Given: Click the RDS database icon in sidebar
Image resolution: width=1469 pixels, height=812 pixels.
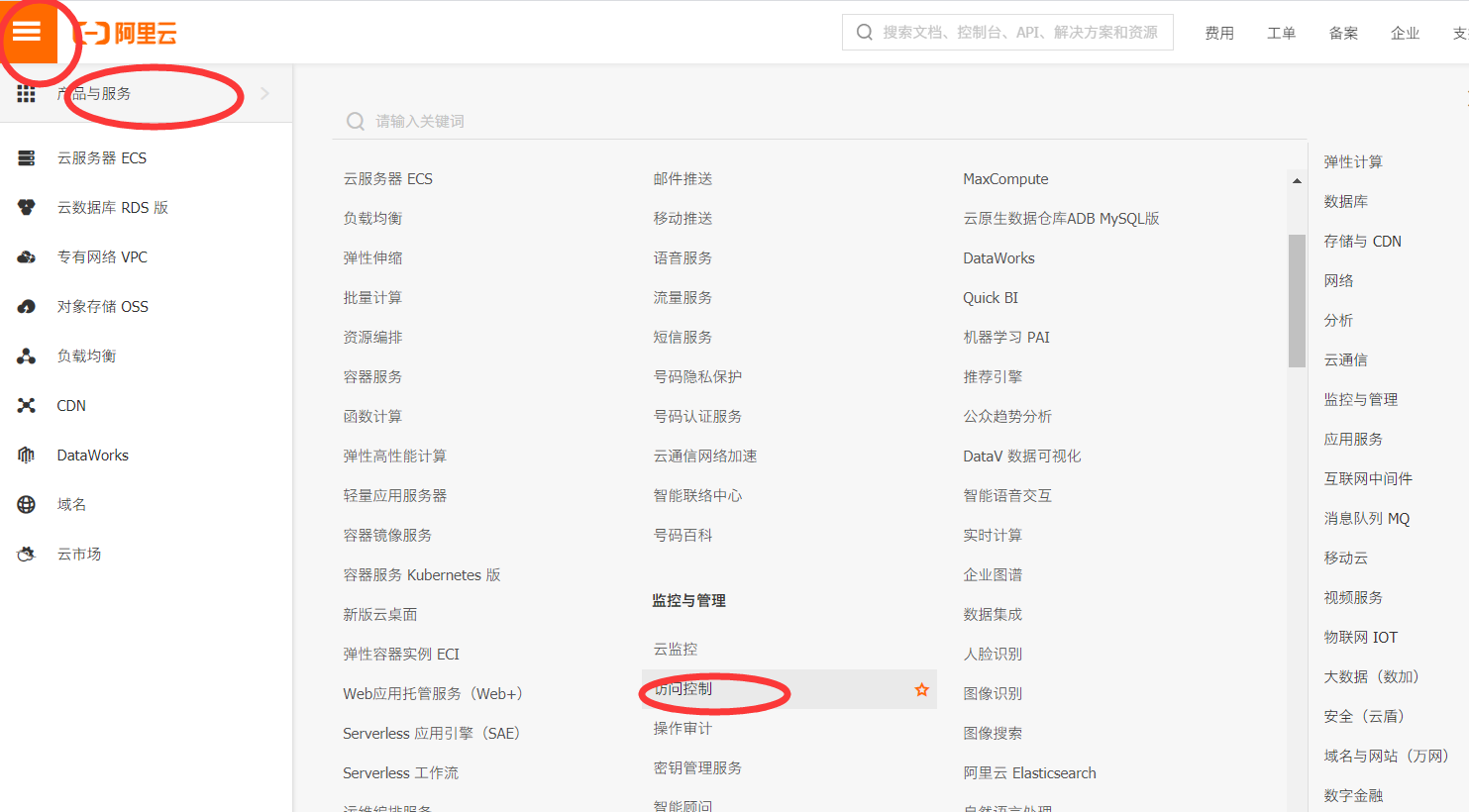Looking at the screenshot, I should 27,208.
